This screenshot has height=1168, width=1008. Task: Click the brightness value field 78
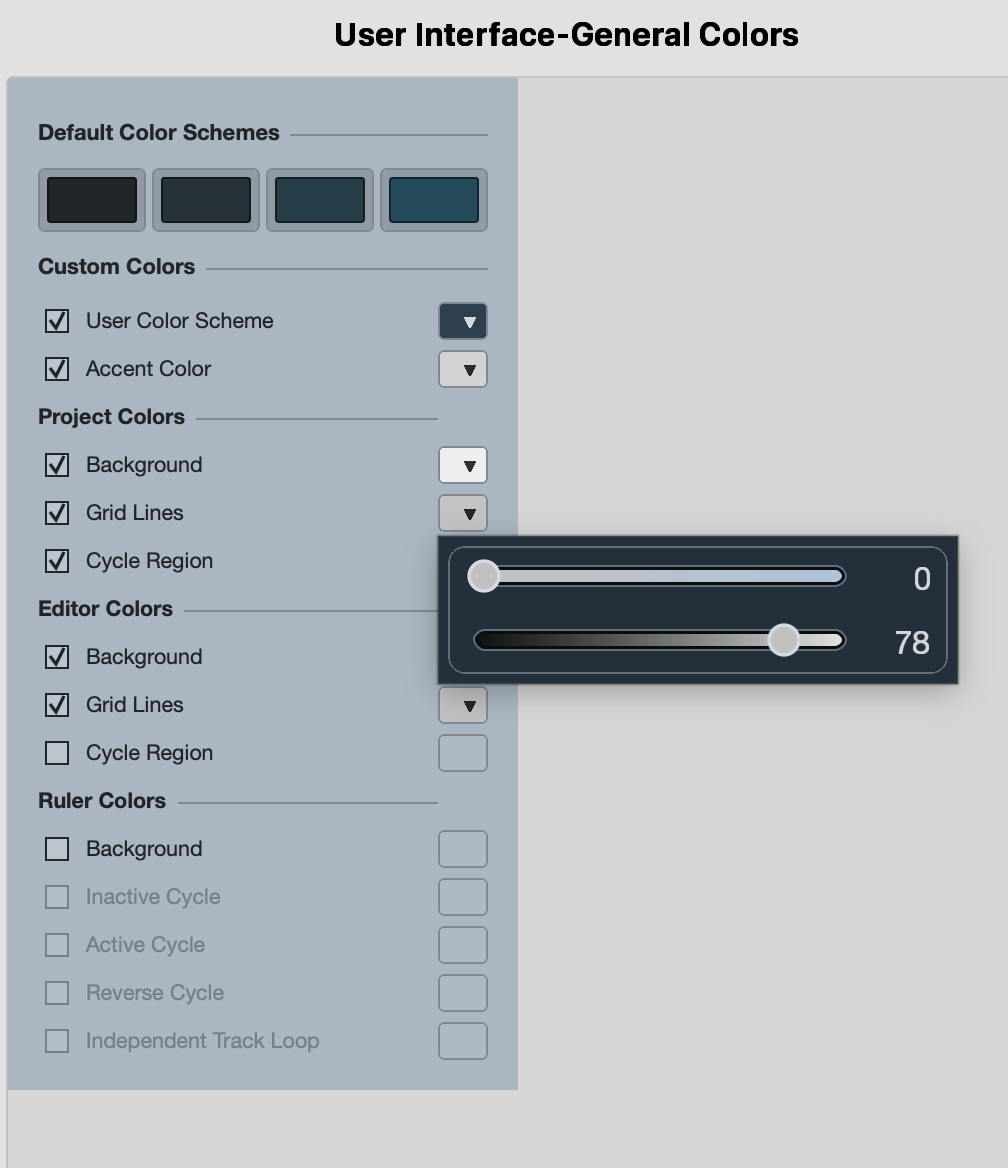click(912, 643)
